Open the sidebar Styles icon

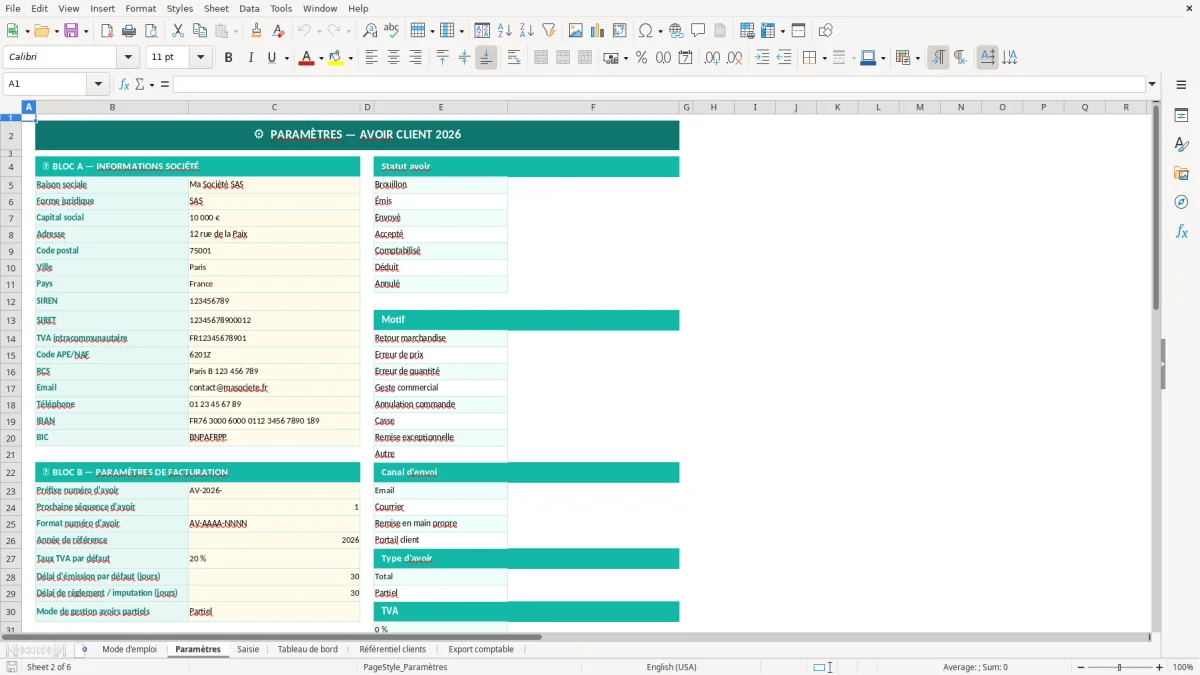point(1181,144)
